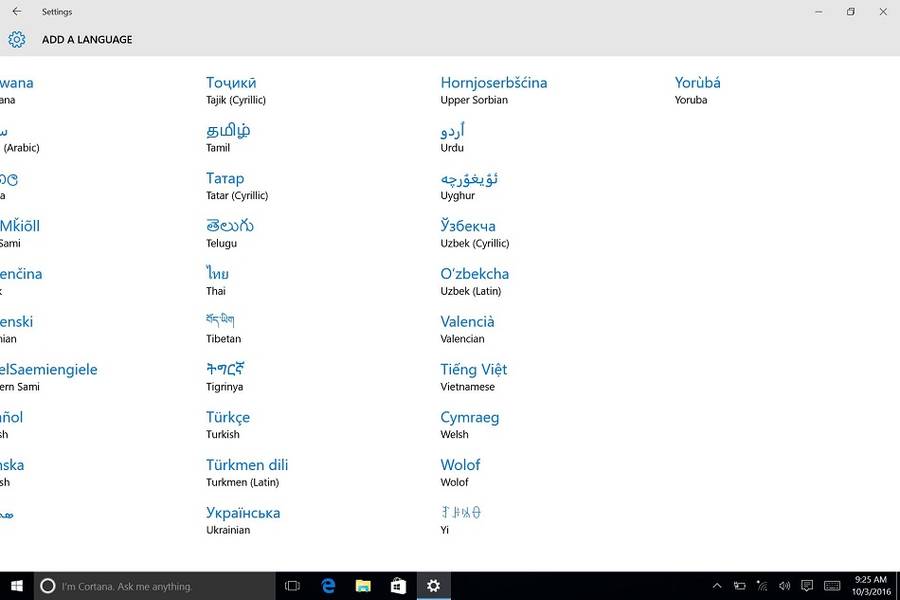Select Українська (Ukrainian) language

243,520
